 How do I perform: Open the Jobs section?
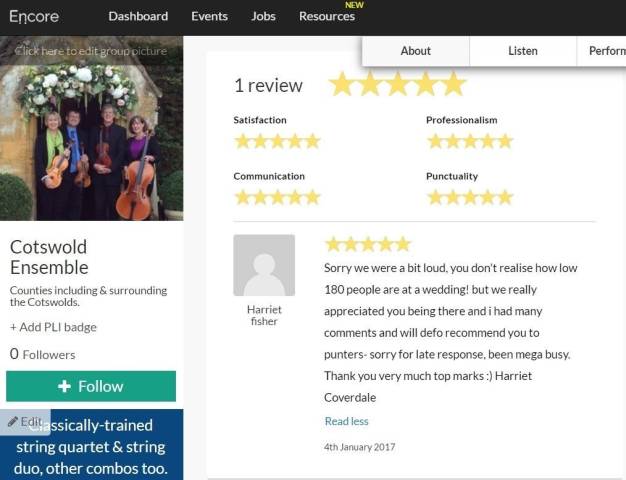(263, 16)
